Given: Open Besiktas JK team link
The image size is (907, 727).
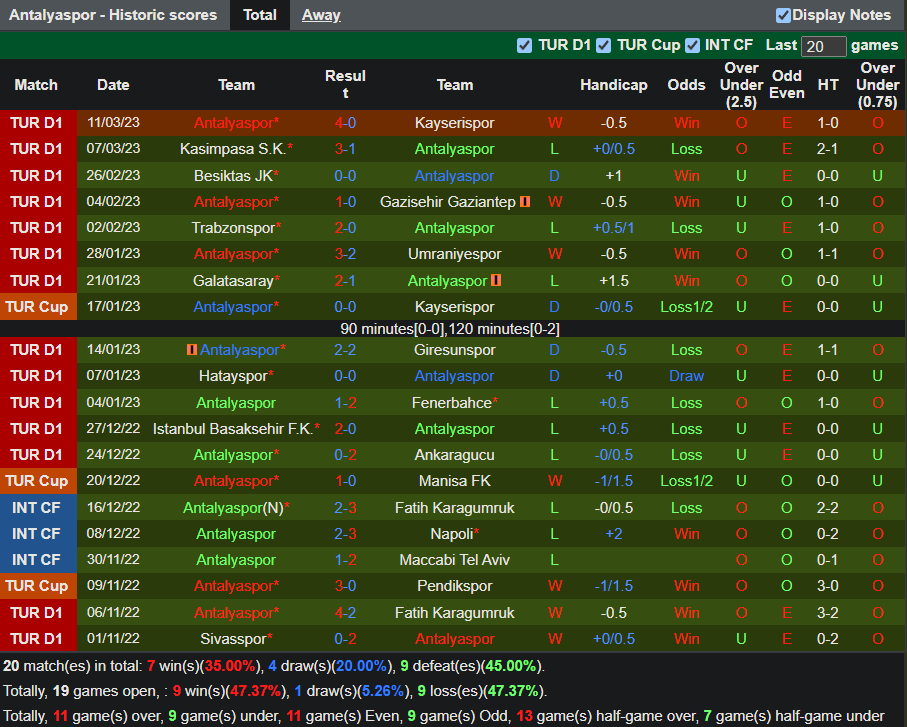Looking at the screenshot, I should (233, 176).
